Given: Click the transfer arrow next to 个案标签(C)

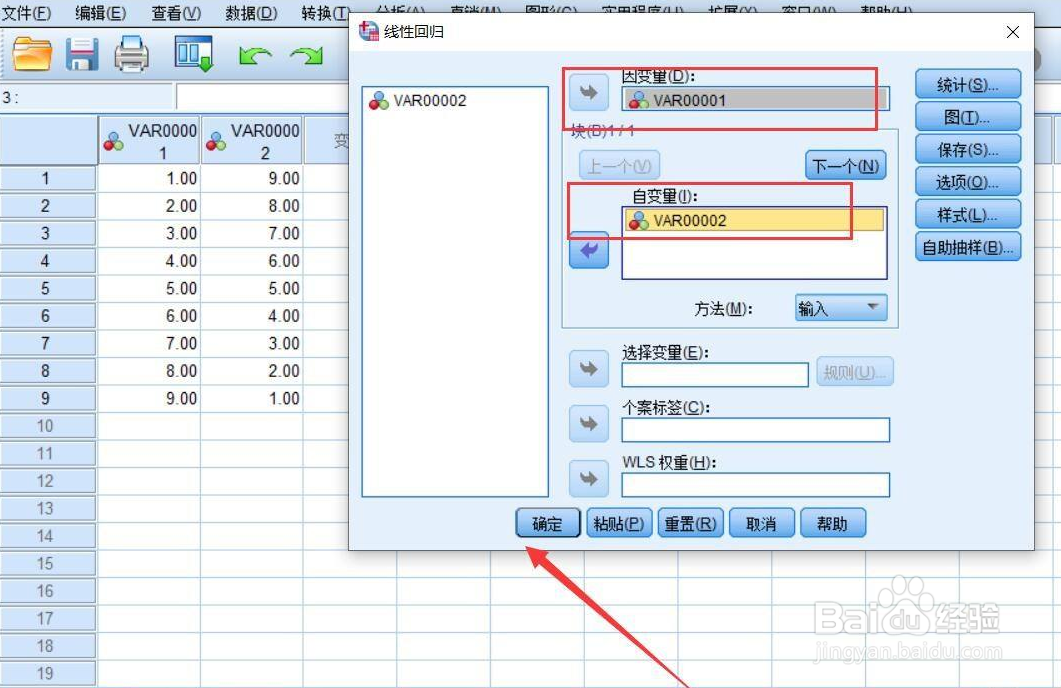Looking at the screenshot, I should (588, 423).
